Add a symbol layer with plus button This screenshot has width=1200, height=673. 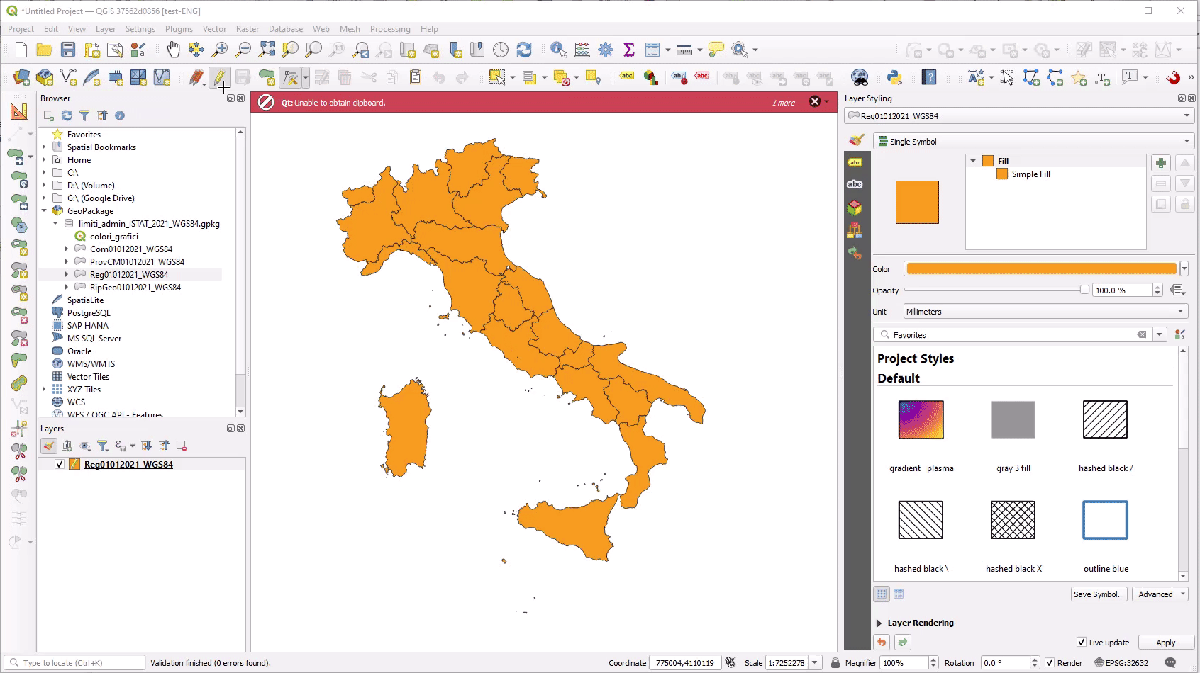[x=1160, y=163]
